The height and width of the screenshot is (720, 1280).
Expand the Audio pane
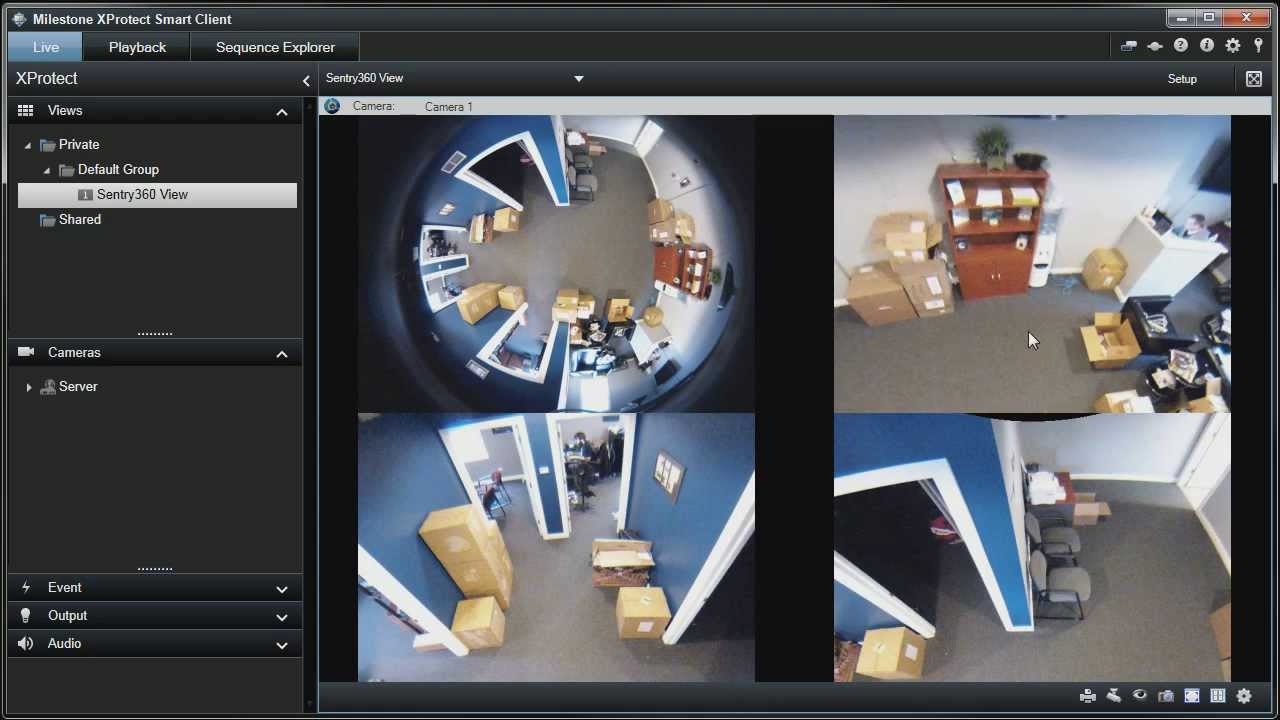click(x=282, y=645)
